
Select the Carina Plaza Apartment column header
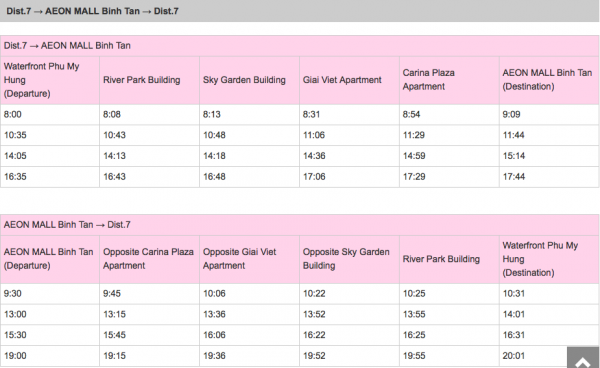pos(449,80)
